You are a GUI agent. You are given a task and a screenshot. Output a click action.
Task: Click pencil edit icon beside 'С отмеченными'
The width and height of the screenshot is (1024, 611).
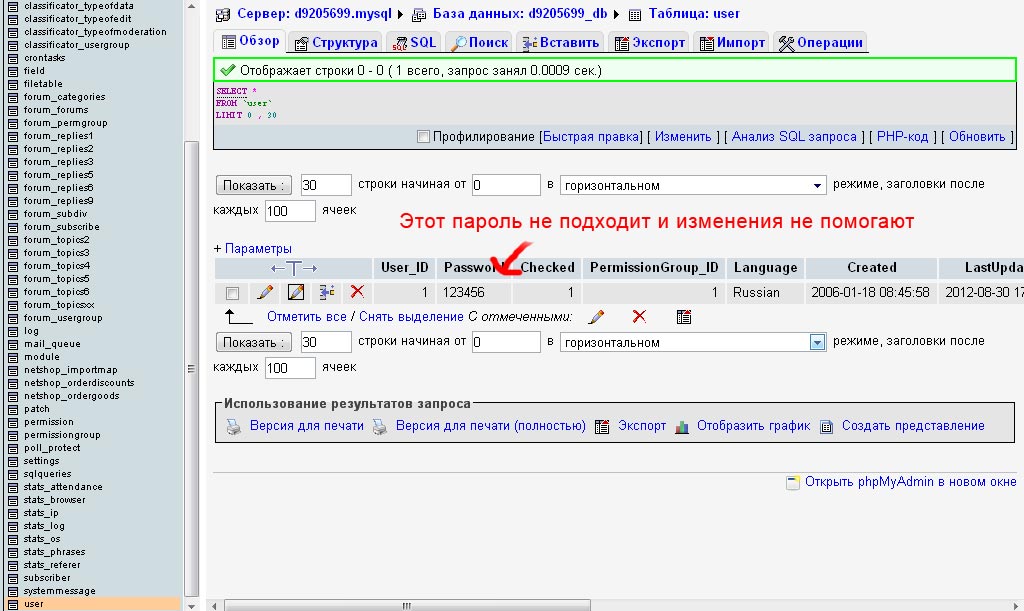pos(597,317)
